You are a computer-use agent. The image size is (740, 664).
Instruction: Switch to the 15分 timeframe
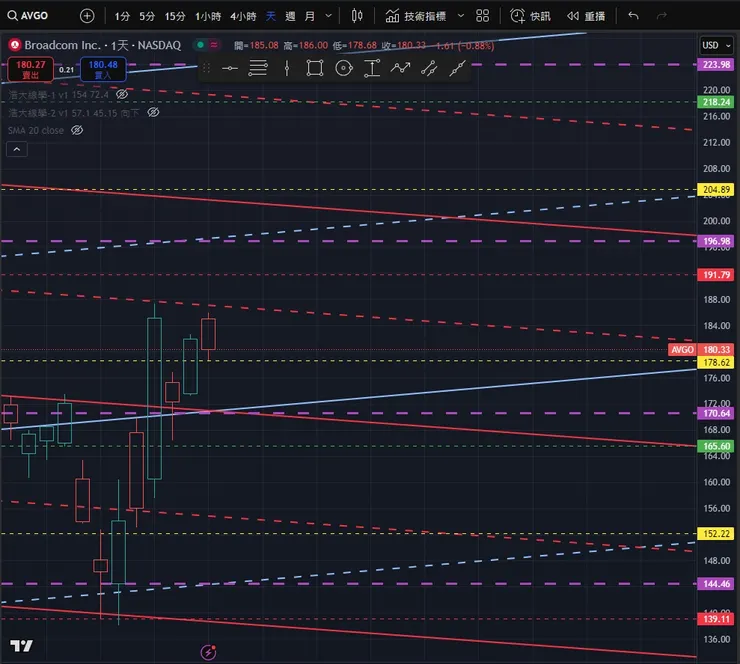[x=175, y=17]
